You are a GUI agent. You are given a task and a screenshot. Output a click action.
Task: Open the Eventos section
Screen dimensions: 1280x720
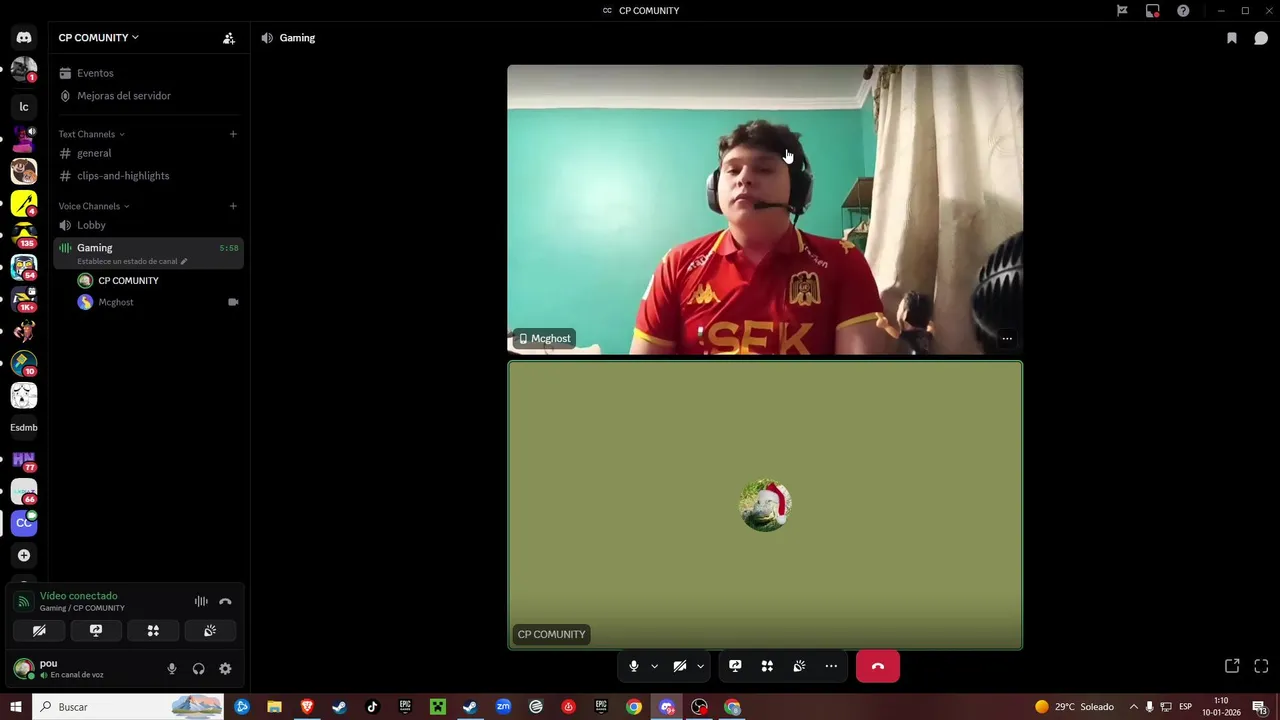pyautogui.click(x=148, y=73)
